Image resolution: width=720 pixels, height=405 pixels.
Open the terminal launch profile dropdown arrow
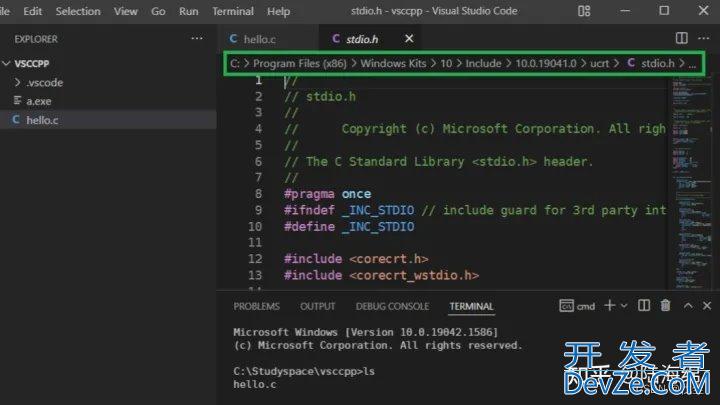coord(624,306)
